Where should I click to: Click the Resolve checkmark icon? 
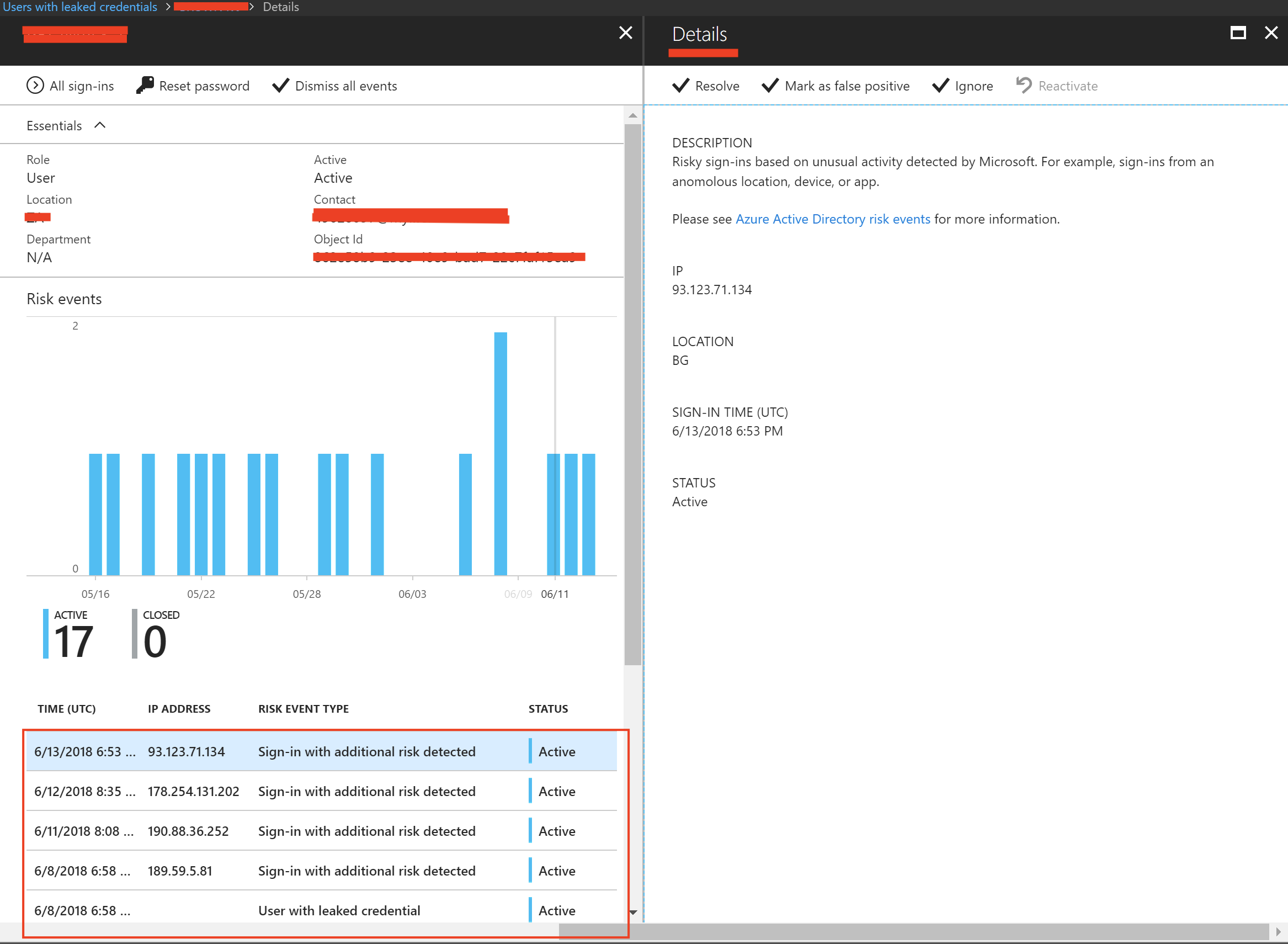[x=681, y=86]
